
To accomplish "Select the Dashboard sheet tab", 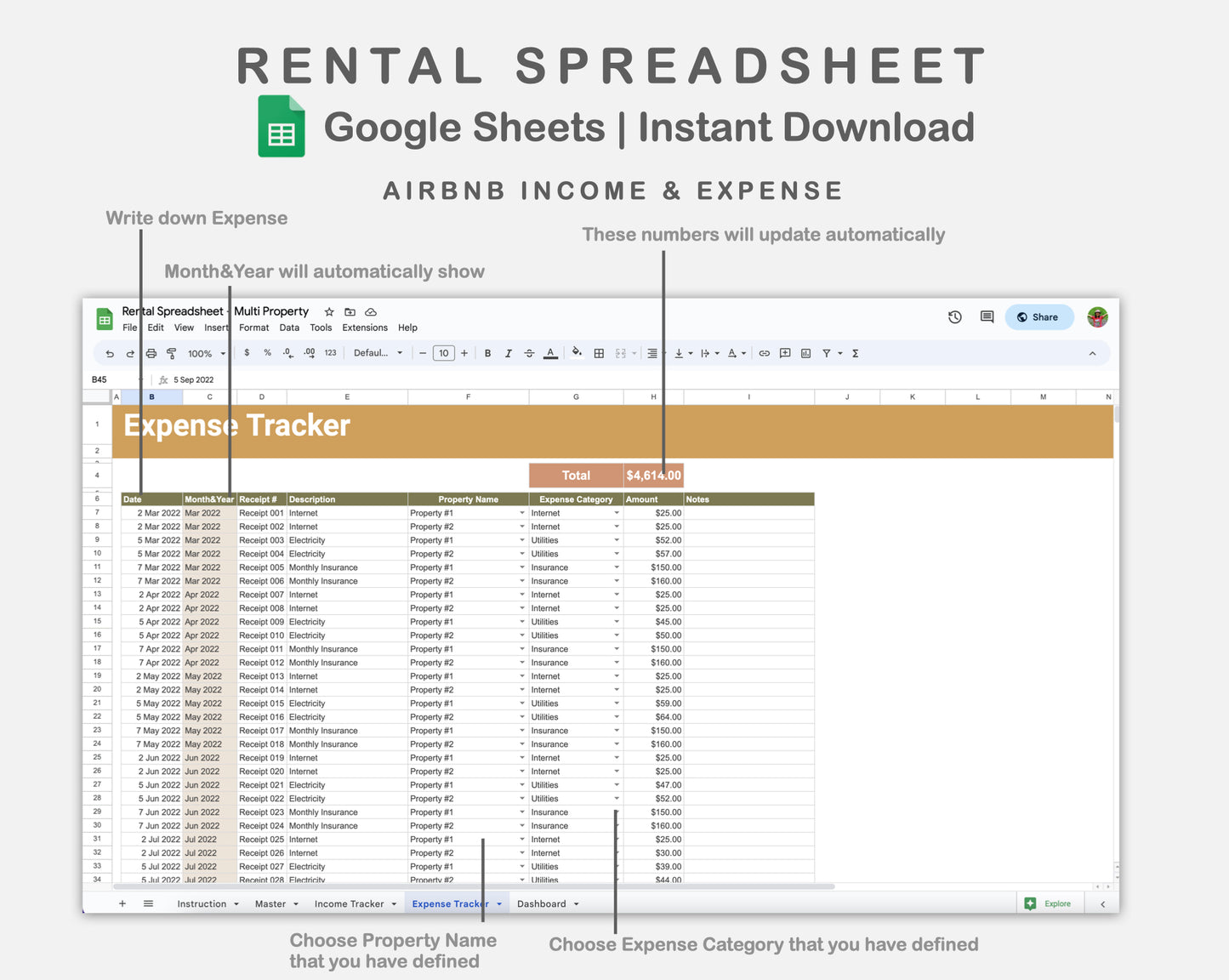I will 542,903.
